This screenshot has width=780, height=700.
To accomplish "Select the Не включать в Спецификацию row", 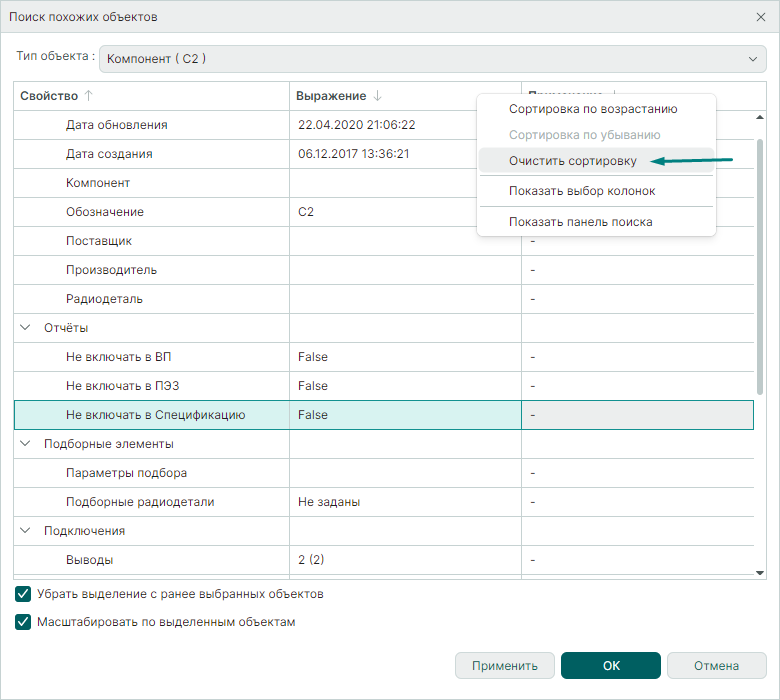I will pos(155,415).
